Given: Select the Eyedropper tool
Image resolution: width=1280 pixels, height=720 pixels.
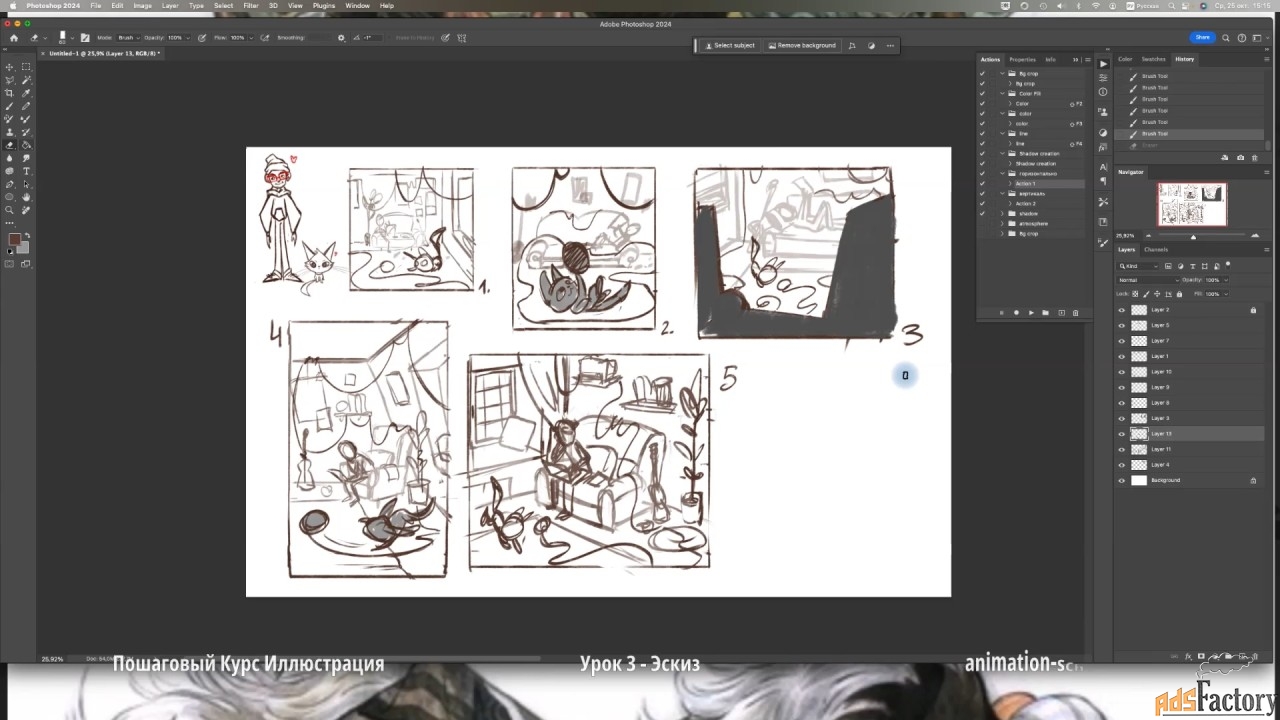Looking at the screenshot, I should (26, 93).
